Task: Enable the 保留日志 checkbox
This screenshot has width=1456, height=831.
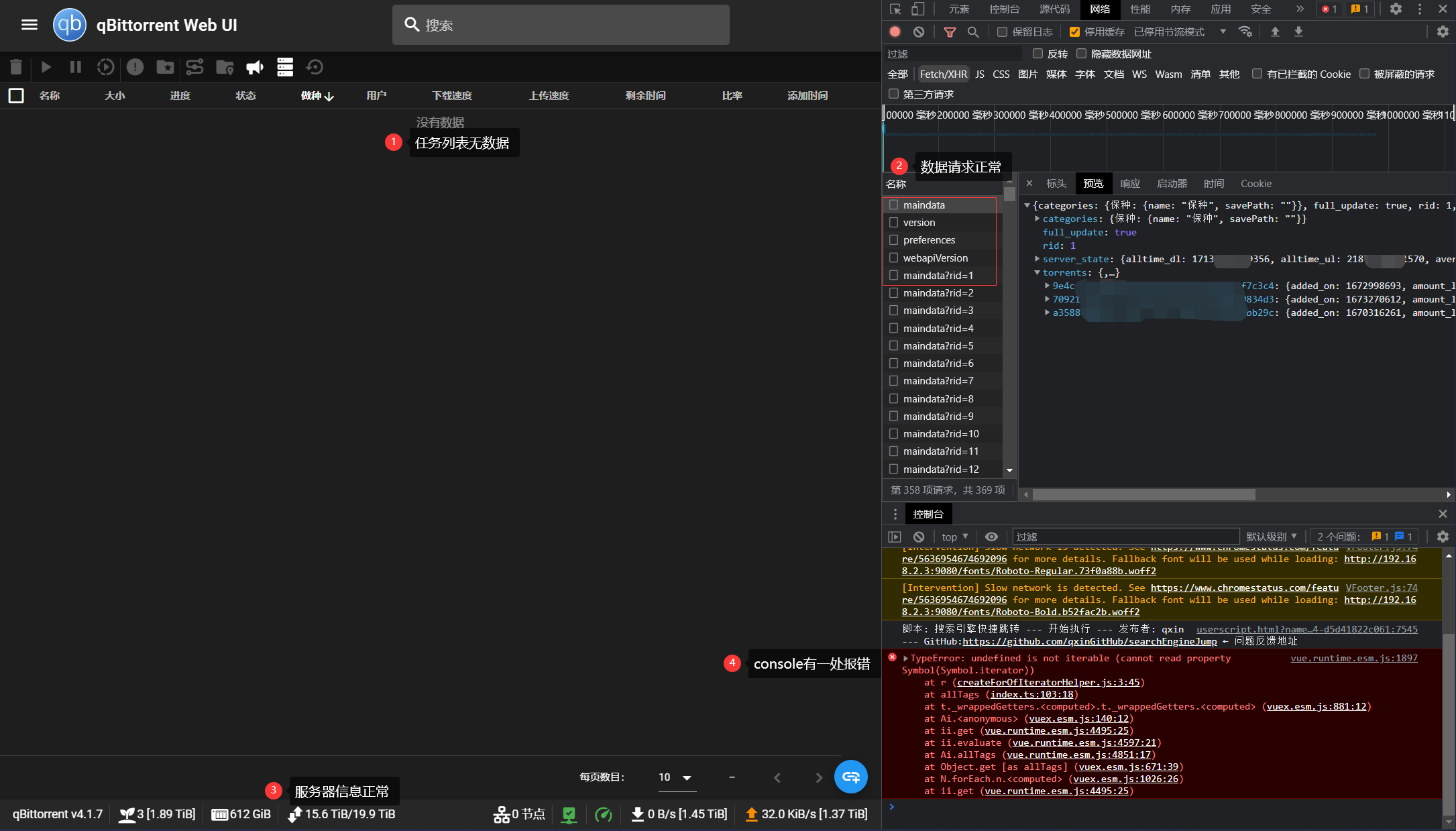Action: 1002,32
